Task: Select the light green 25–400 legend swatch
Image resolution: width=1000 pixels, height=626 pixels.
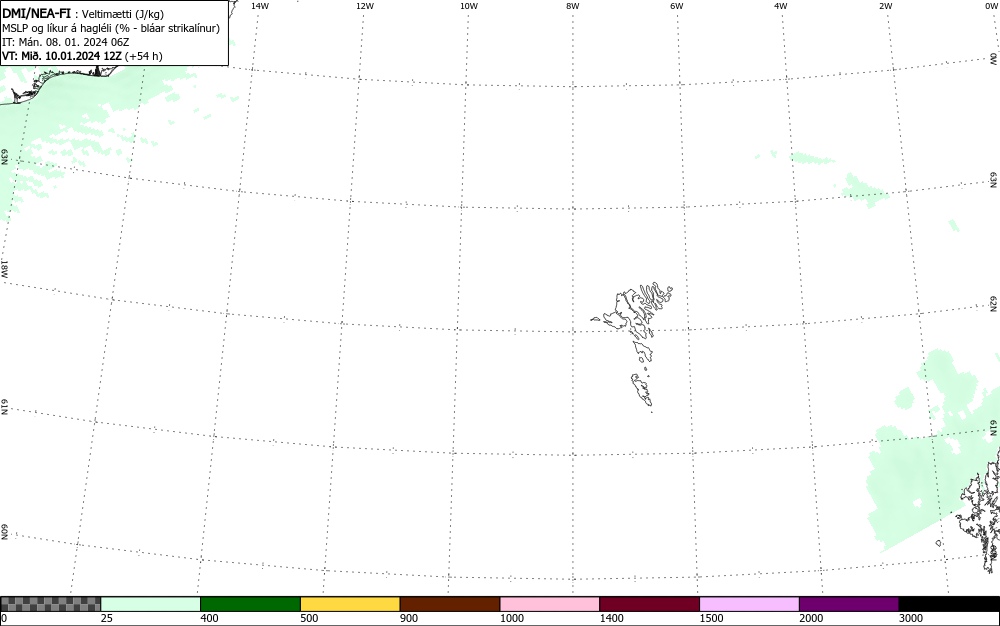Action: click(x=151, y=604)
